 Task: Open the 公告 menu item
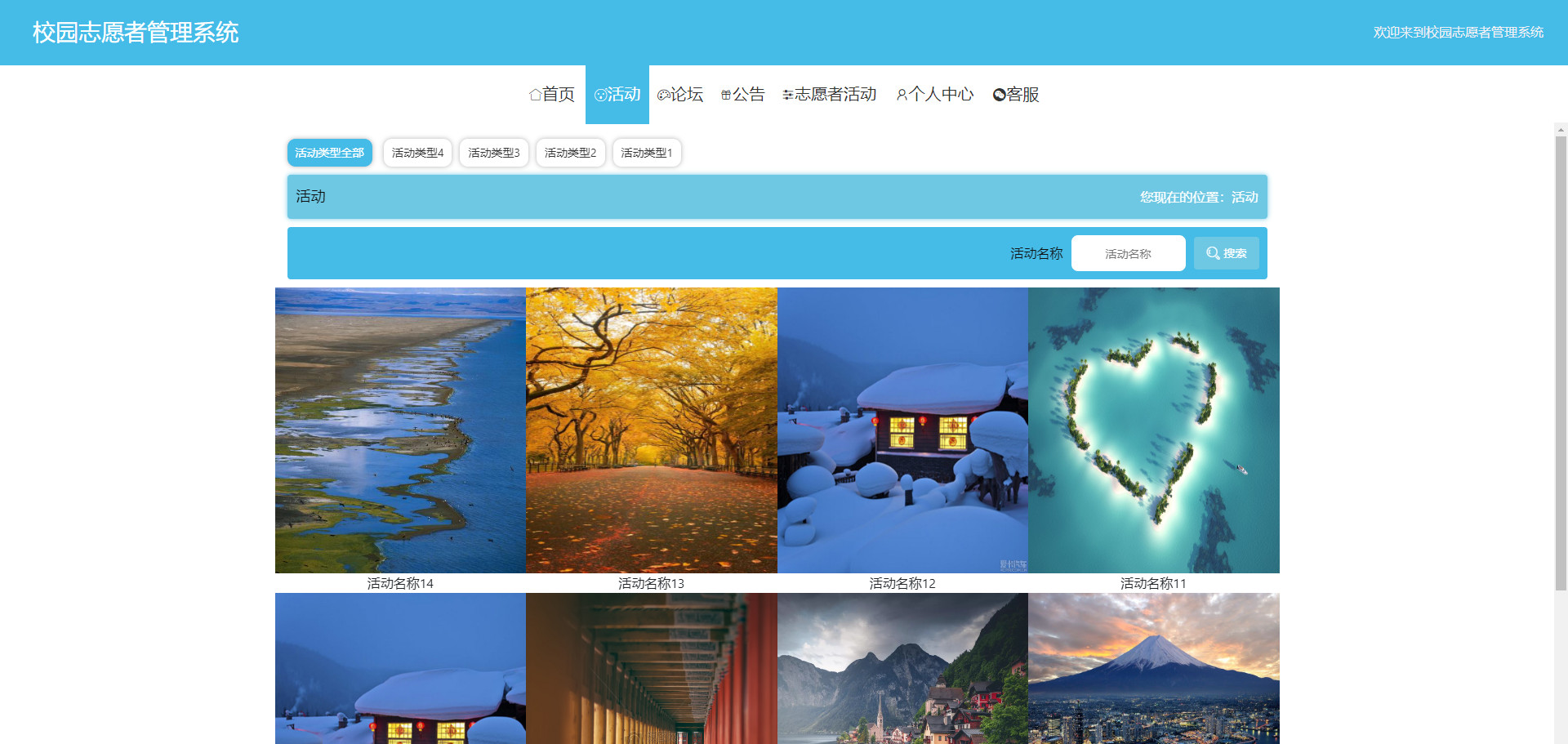(743, 95)
